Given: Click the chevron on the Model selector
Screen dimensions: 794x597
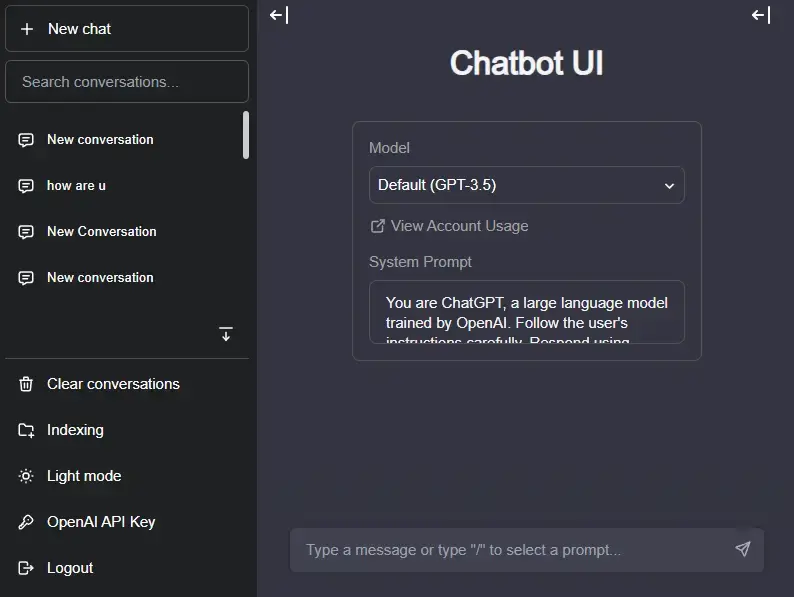Looking at the screenshot, I should coord(669,186).
